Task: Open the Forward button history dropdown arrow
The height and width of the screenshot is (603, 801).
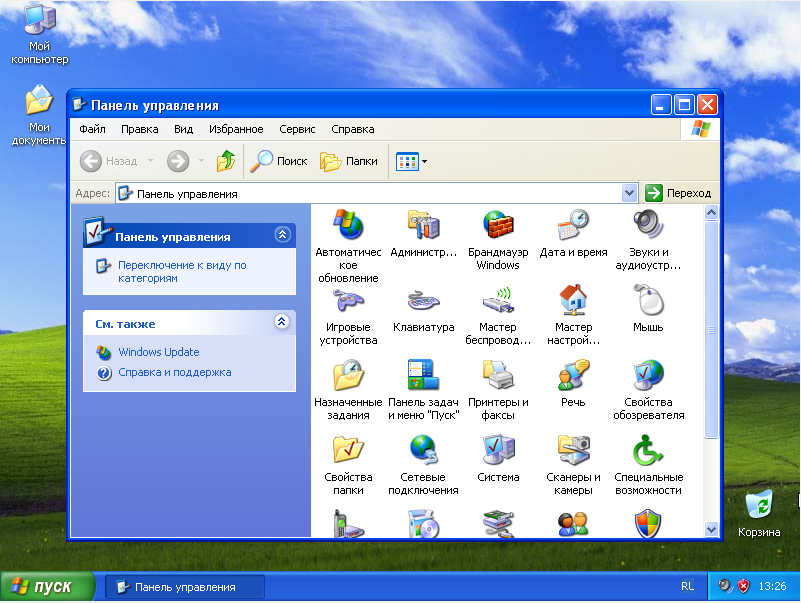Action: tap(201, 161)
